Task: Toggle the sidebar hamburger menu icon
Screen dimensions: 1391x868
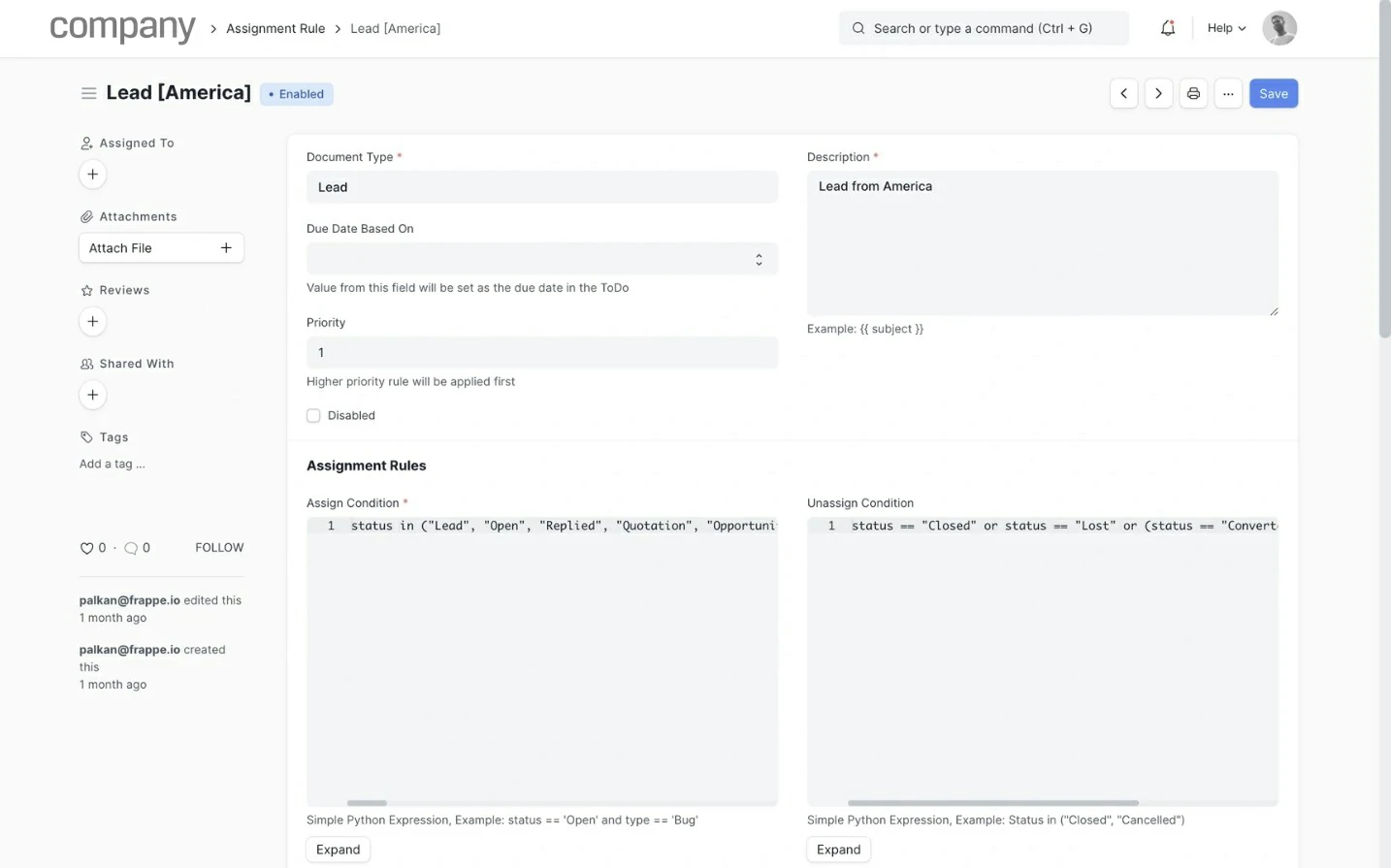Action: coord(88,93)
